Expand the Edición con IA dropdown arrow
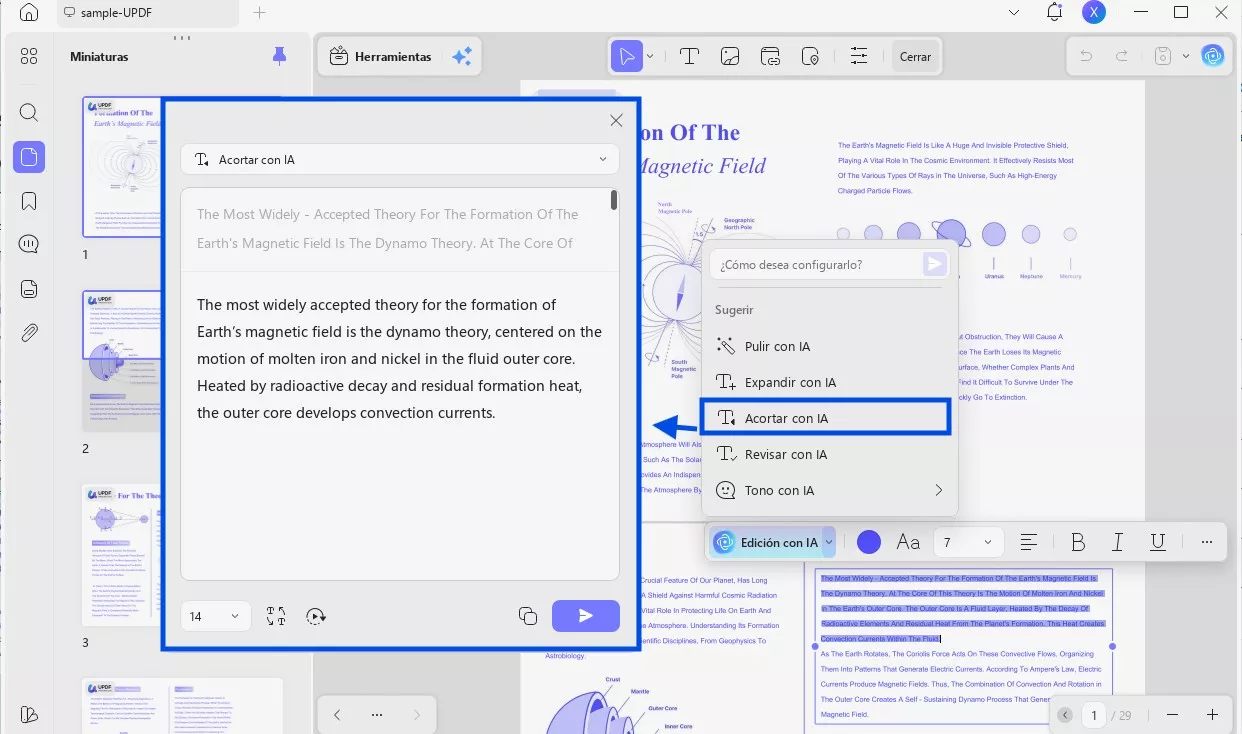1242x734 pixels. click(x=829, y=542)
